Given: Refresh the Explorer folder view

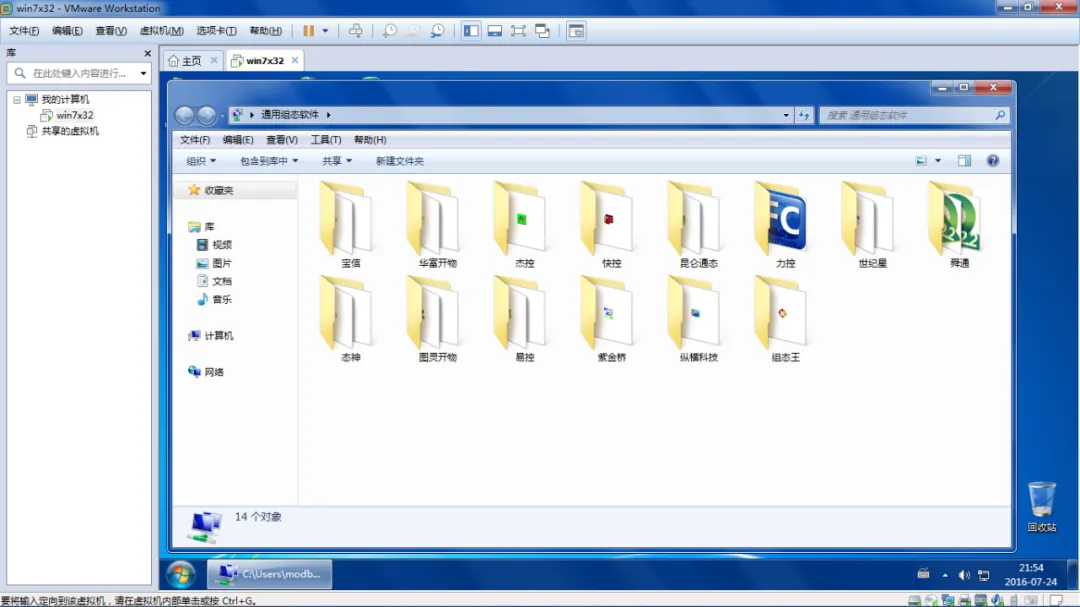Looking at the screenshot, I should coord(804,115).
